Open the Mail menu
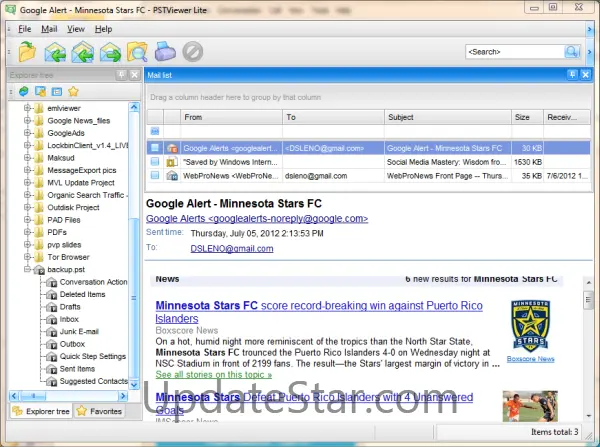 click(x=49, y=29)
